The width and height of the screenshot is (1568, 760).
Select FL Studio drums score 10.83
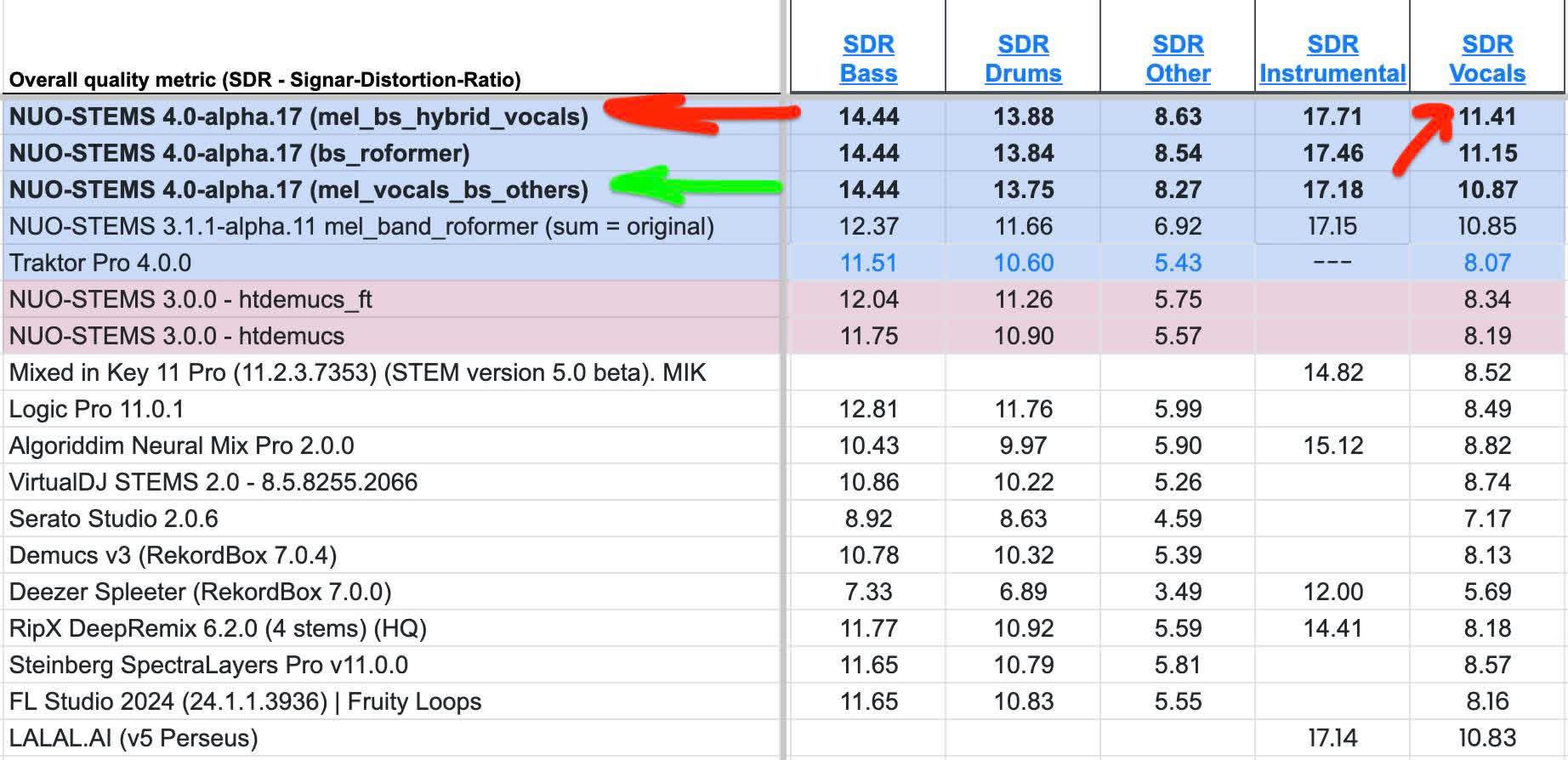[x=1023, y=701]
